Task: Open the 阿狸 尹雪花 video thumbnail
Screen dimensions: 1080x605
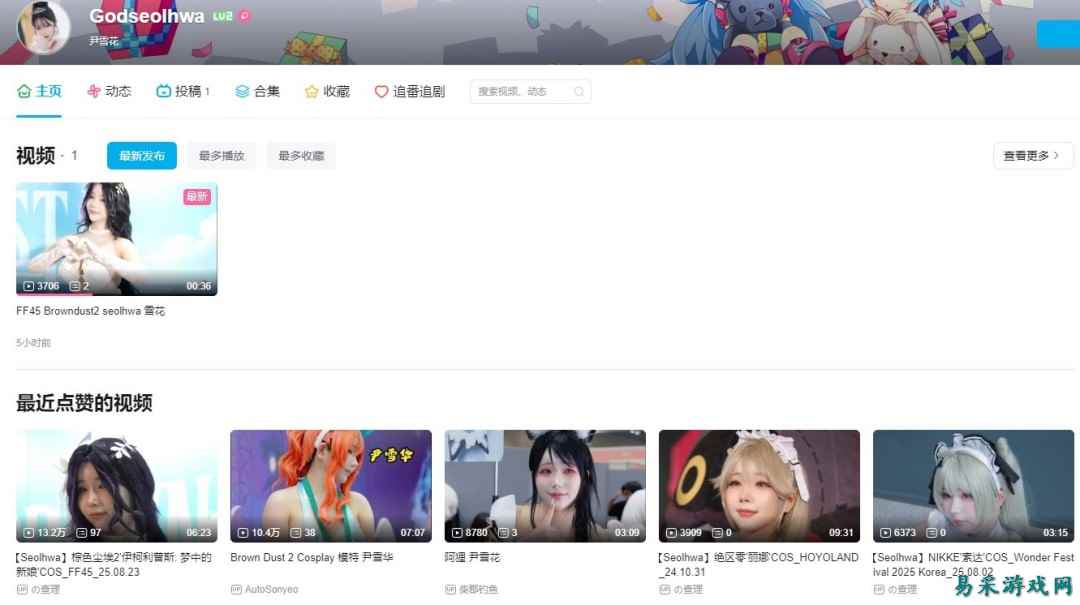Action: pyautogui.click(x=545, y=486)
